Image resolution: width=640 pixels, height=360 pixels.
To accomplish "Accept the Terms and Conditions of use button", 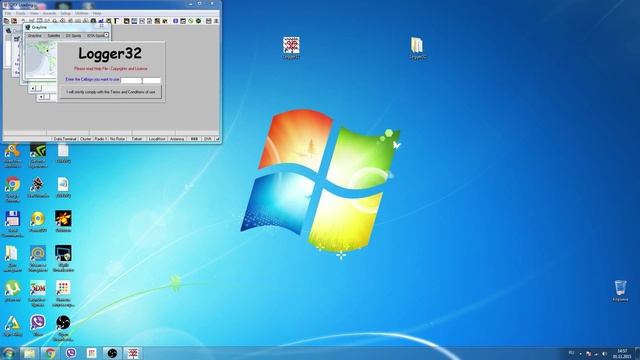I will pos(111,92).
